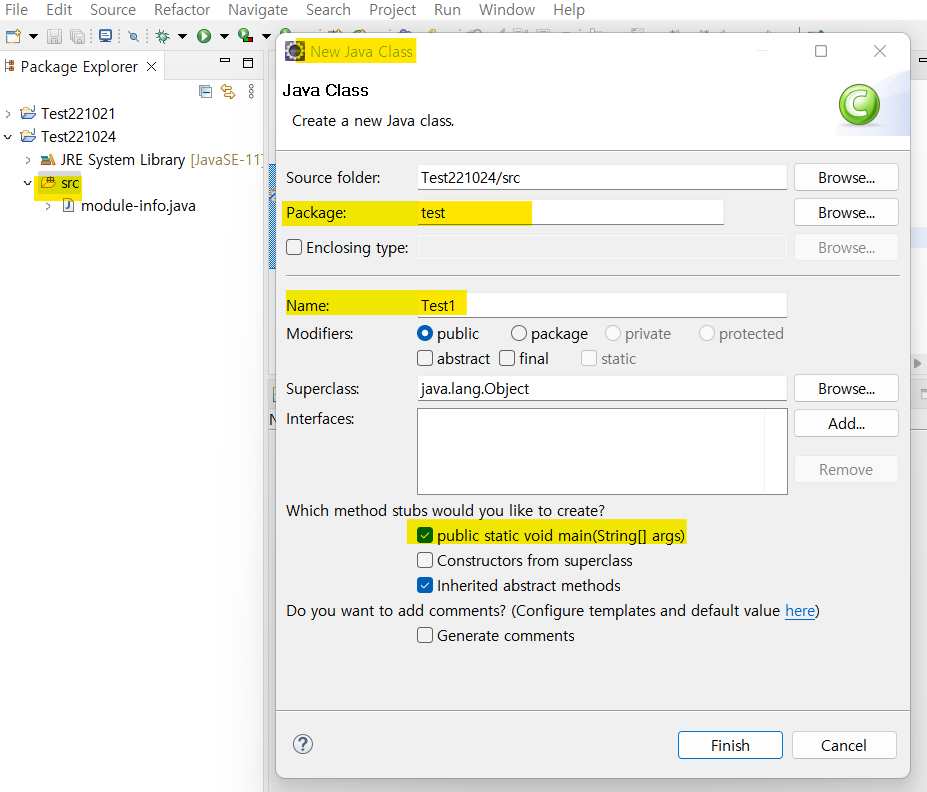Check the abstract modifier checkbox

point(424,358)
